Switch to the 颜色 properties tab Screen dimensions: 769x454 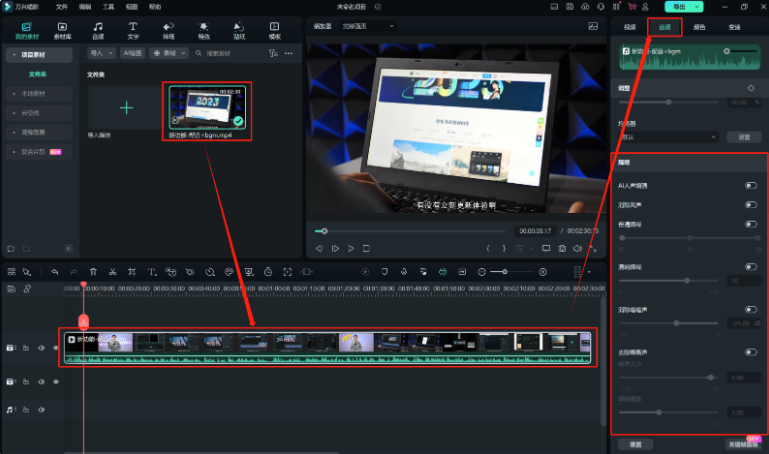point(700,27)
